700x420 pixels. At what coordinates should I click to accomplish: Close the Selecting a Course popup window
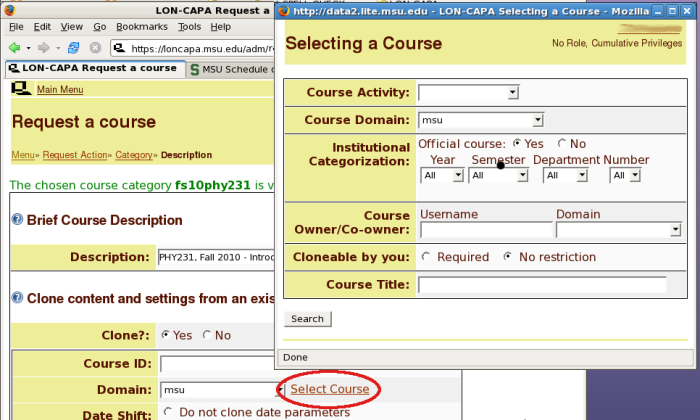click(687, 11)
